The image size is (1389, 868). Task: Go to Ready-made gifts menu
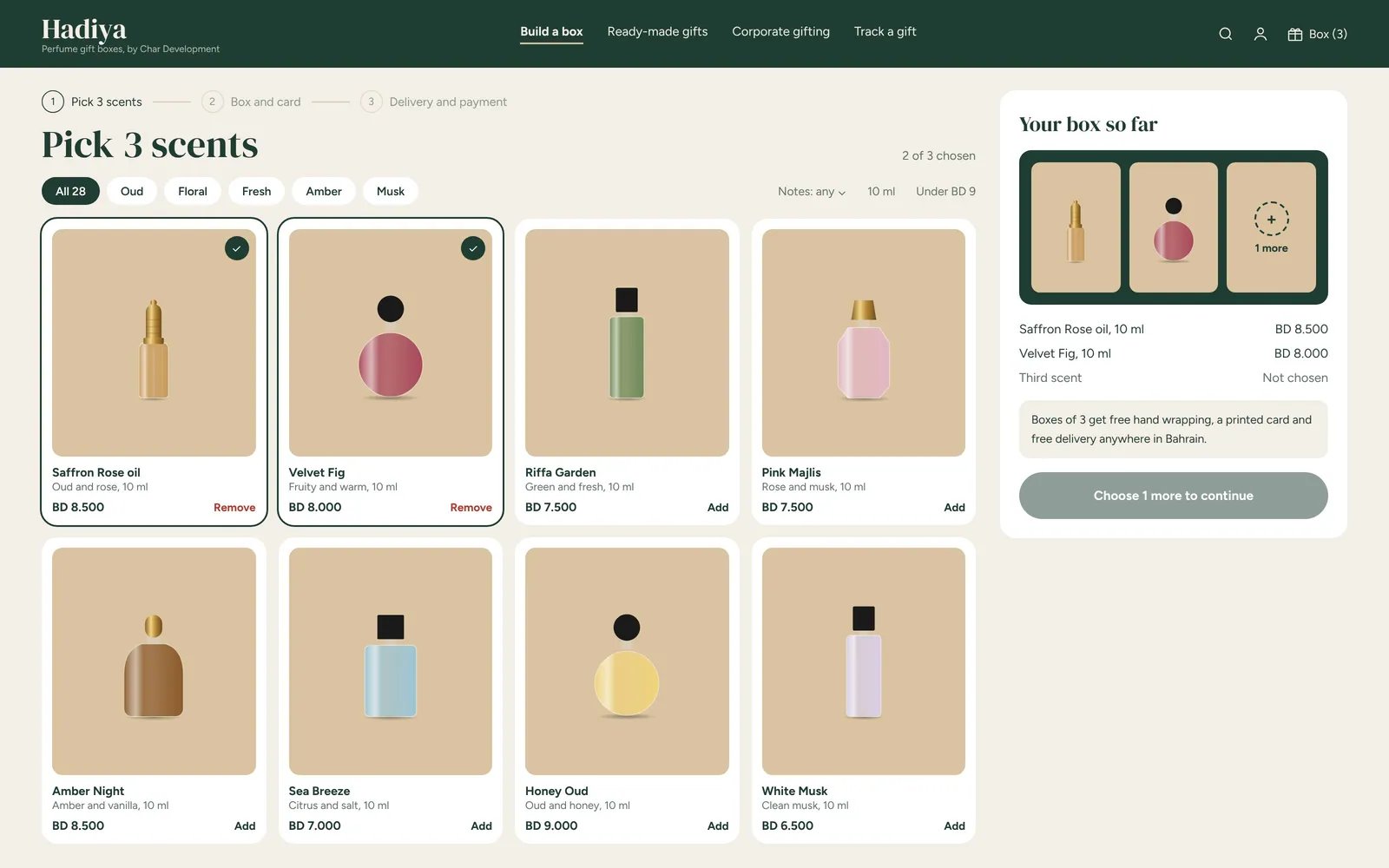(x=657, y=31)
